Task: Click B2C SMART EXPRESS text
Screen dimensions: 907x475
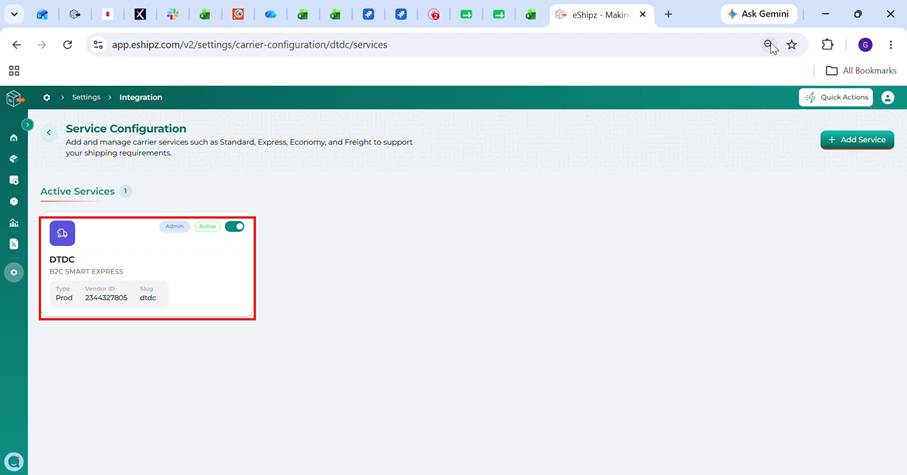Action: [x=86, y=271]
